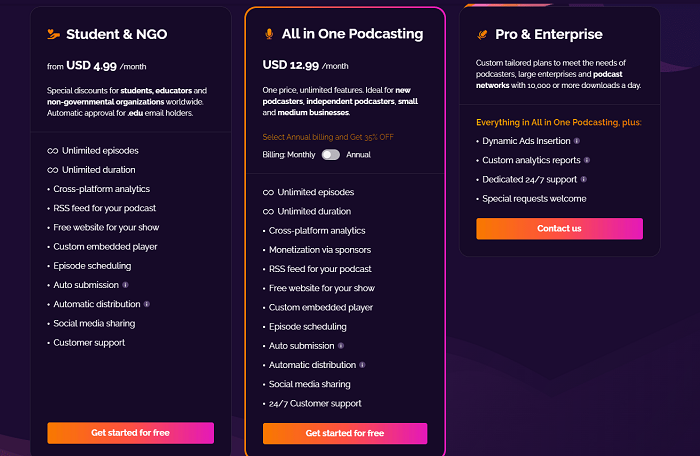
Task: Select the Annual billing label
Action: tap(359, 155)
